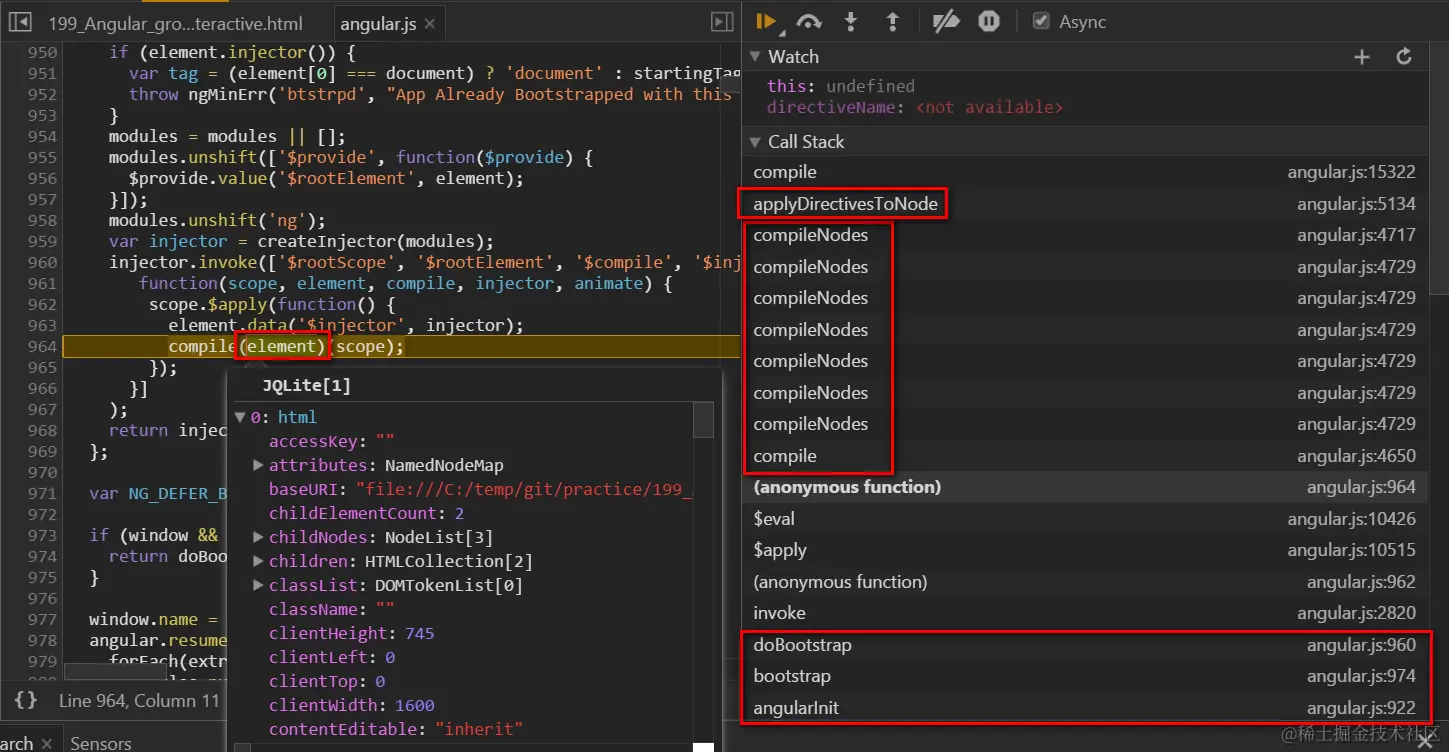1449x752 pixels.
Task: Click the object popover vertical scrollbar
Action: tap(703, 420)
